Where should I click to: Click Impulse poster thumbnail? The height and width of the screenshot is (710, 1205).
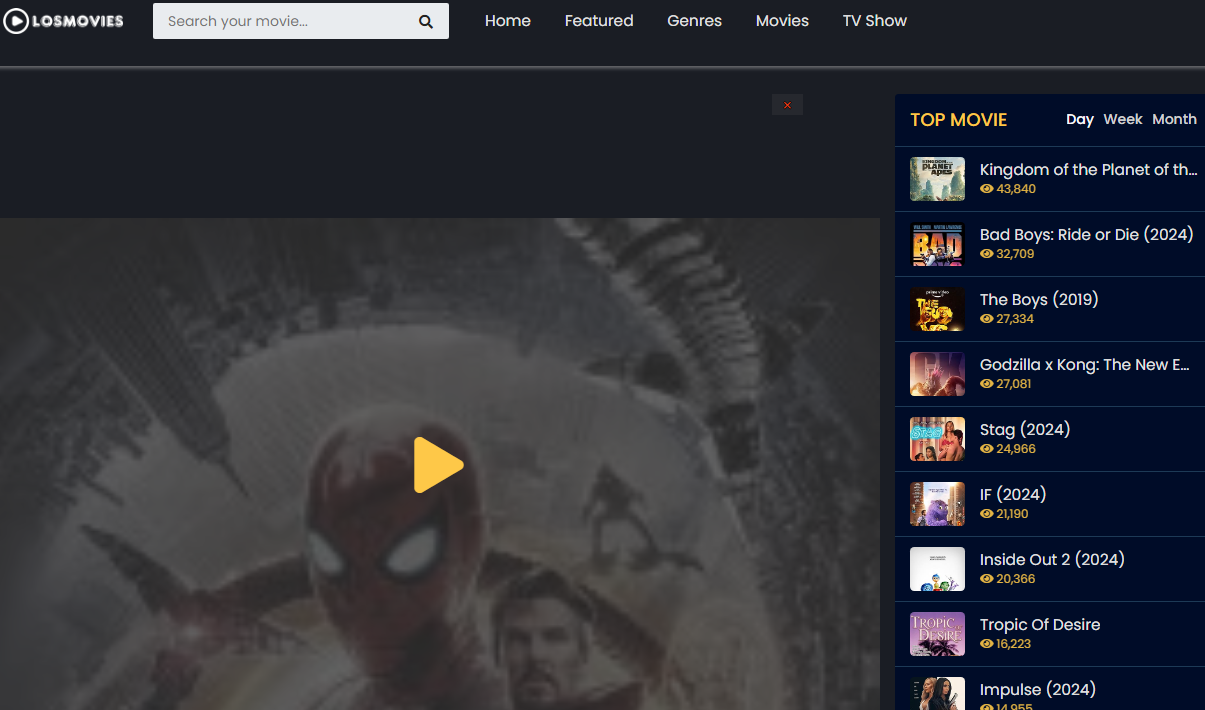(x=937, y=694)
